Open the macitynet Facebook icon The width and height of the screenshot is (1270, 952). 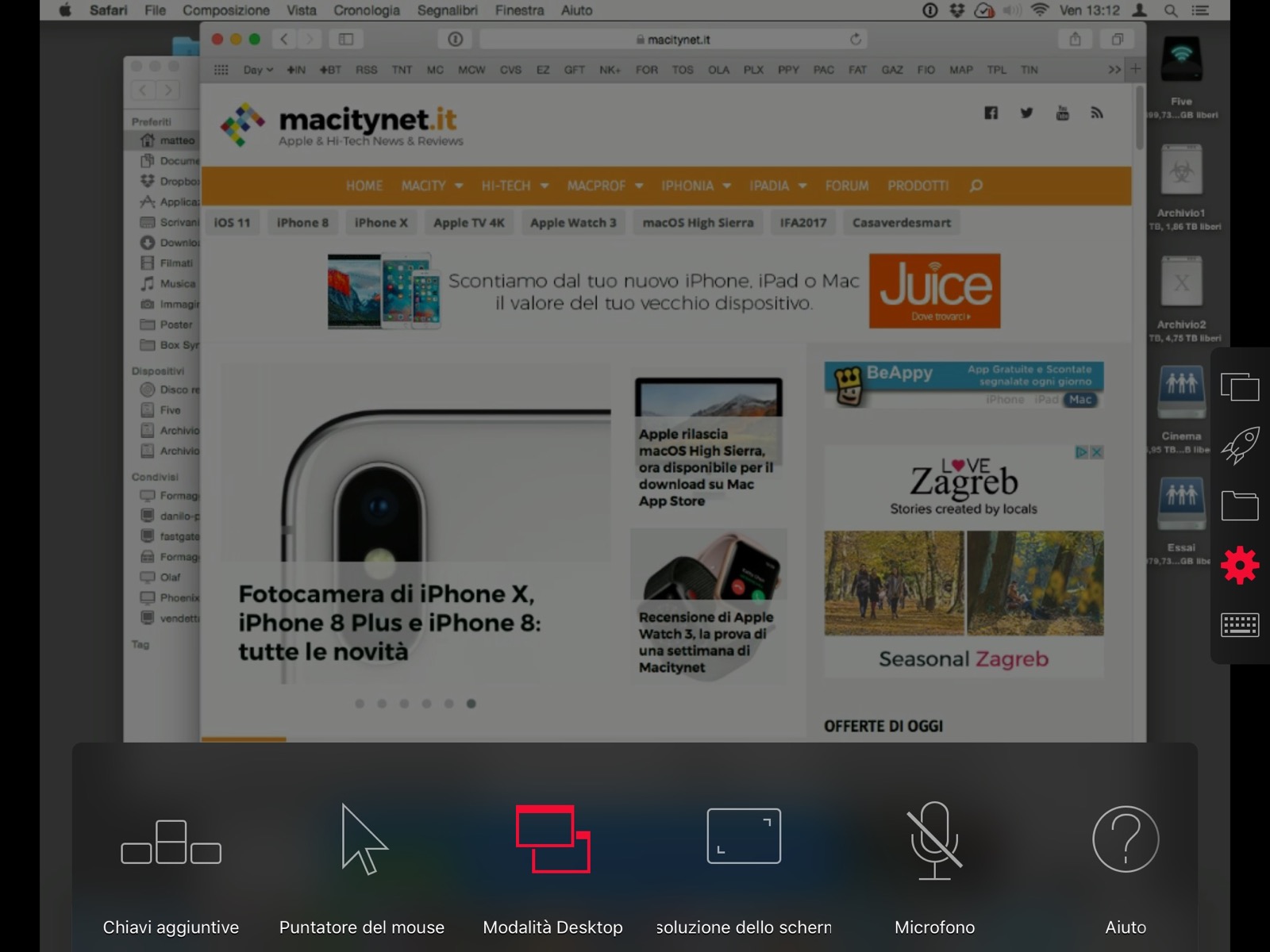991,113
